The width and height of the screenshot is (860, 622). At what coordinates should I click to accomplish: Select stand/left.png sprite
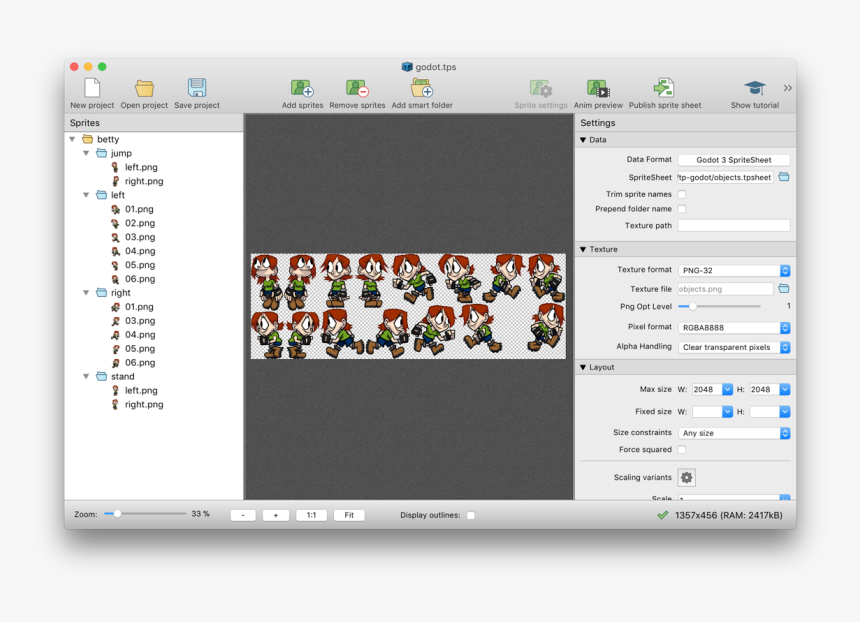pos(140,391)
